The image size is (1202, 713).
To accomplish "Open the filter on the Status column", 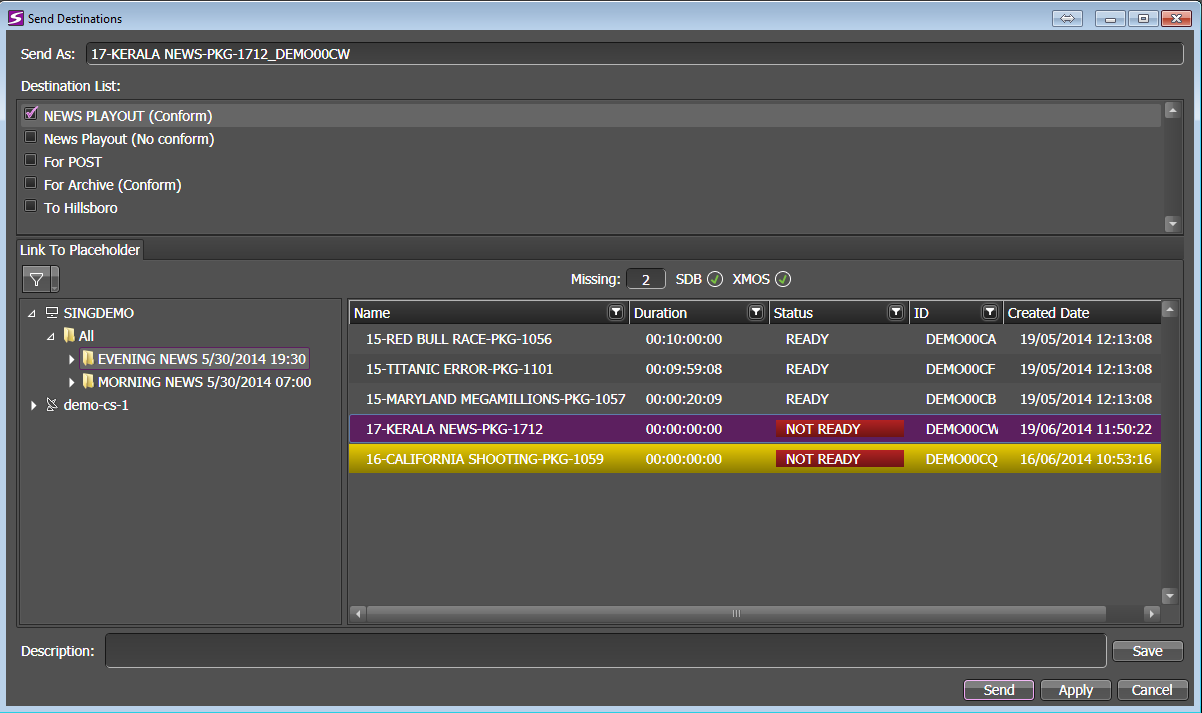I will pos(895,312).
